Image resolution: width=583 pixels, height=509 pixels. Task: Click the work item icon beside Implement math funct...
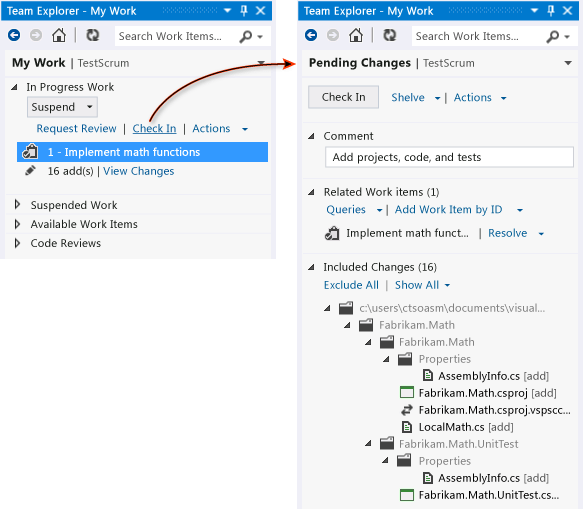(332, 233)
